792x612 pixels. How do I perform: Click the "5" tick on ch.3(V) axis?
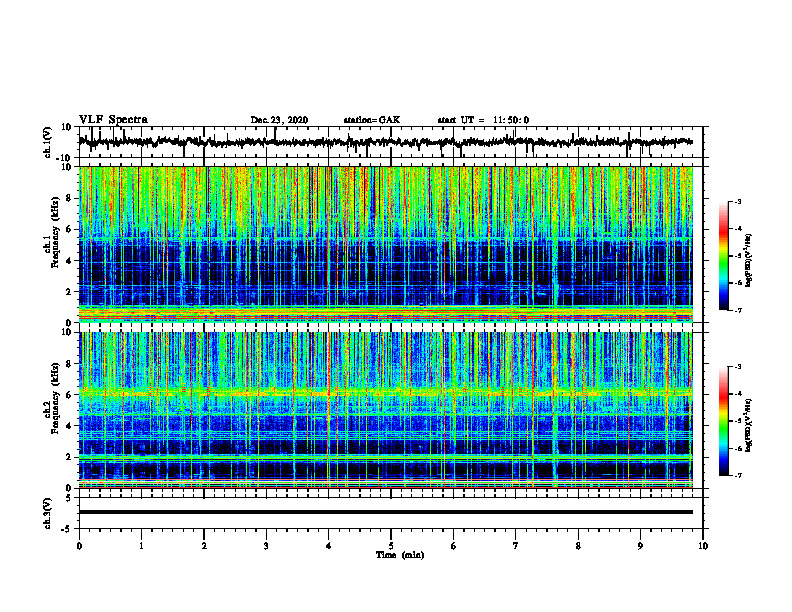pos(69,498)
